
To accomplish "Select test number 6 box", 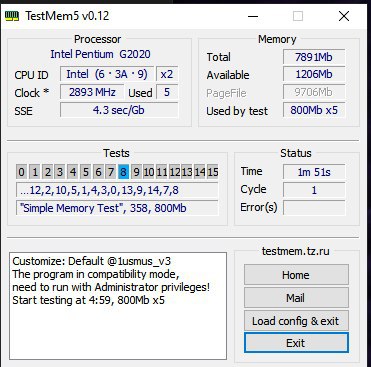I will point(98,172).
